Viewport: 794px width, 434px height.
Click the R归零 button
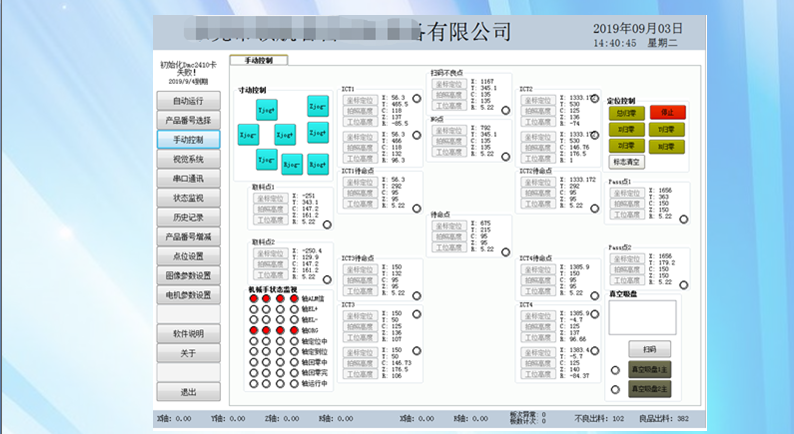666,146
